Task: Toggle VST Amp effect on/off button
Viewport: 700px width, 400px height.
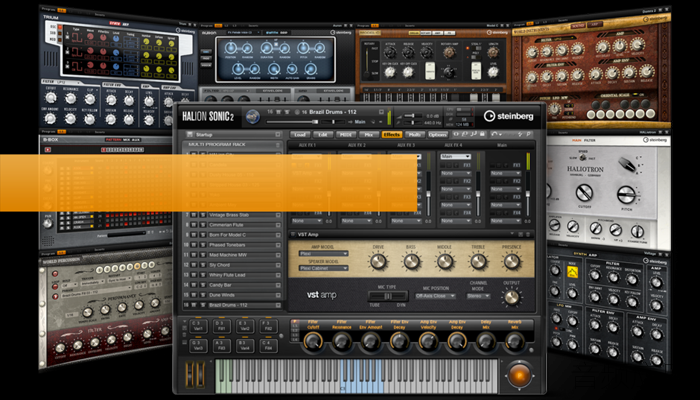Action: click(293, 234)
